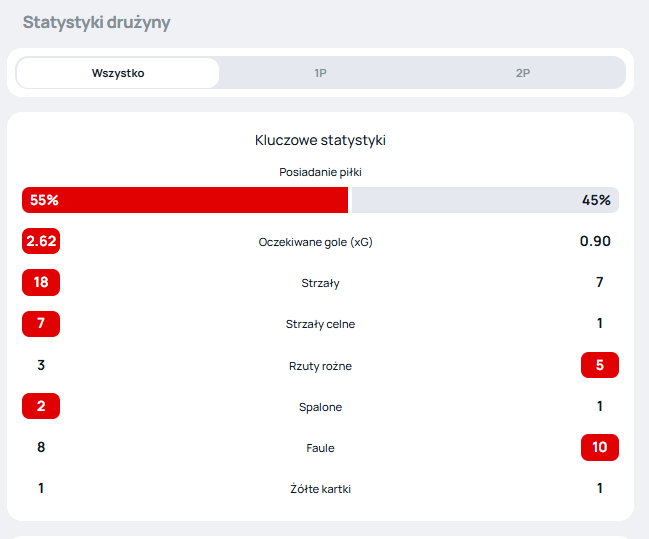Click the "Kluczowe statystyki" section title
The width and height of the screenshot is (649, 539).
pos(320,140)
